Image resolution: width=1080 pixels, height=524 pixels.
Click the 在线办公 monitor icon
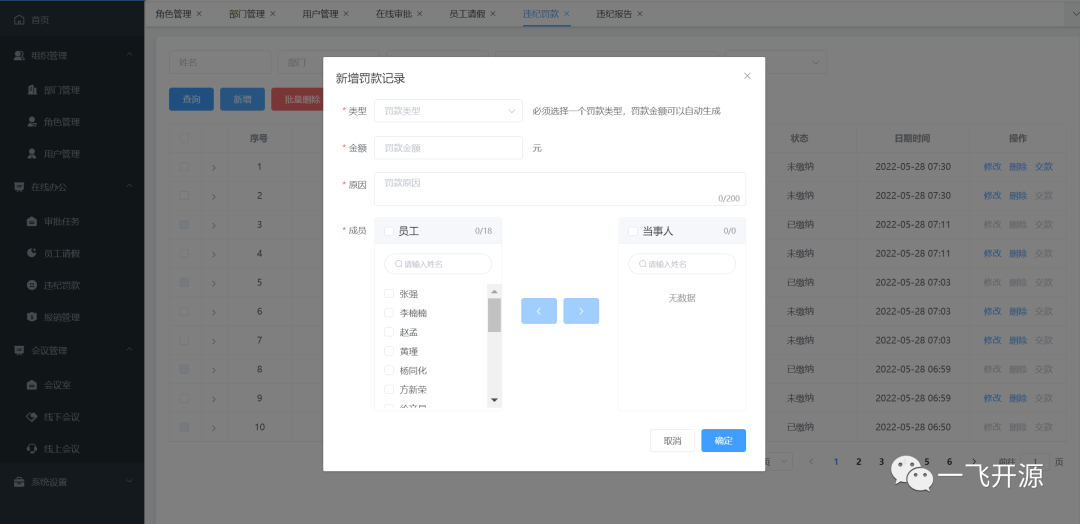click(x=19, y=187)
